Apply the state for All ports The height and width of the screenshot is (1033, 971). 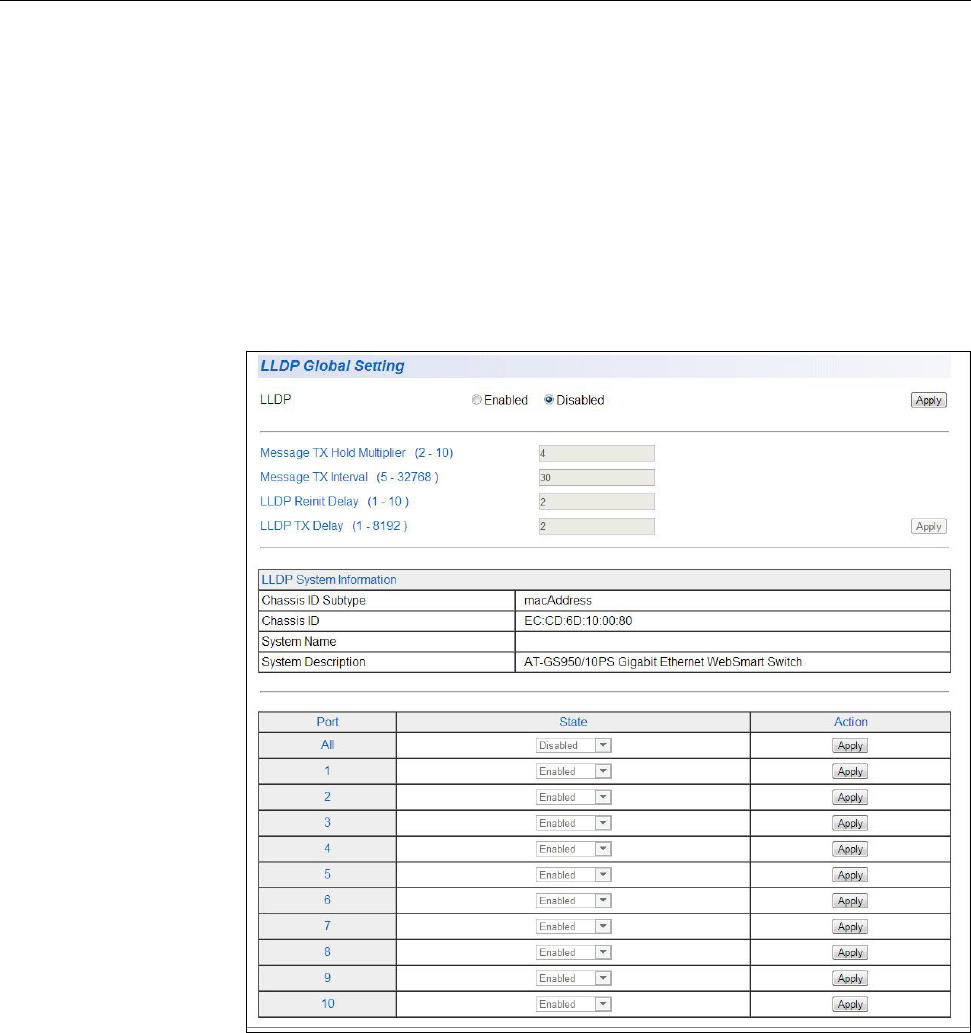pyautogui.click(x=850, y=746)
